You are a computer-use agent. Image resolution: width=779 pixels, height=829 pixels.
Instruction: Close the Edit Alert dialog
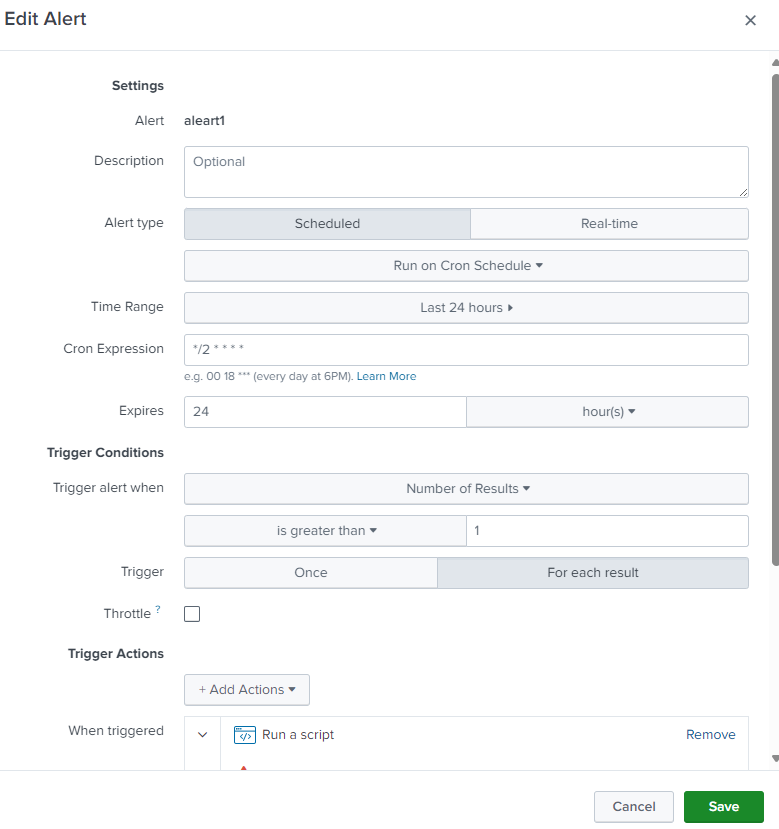(x=750, y=21)
